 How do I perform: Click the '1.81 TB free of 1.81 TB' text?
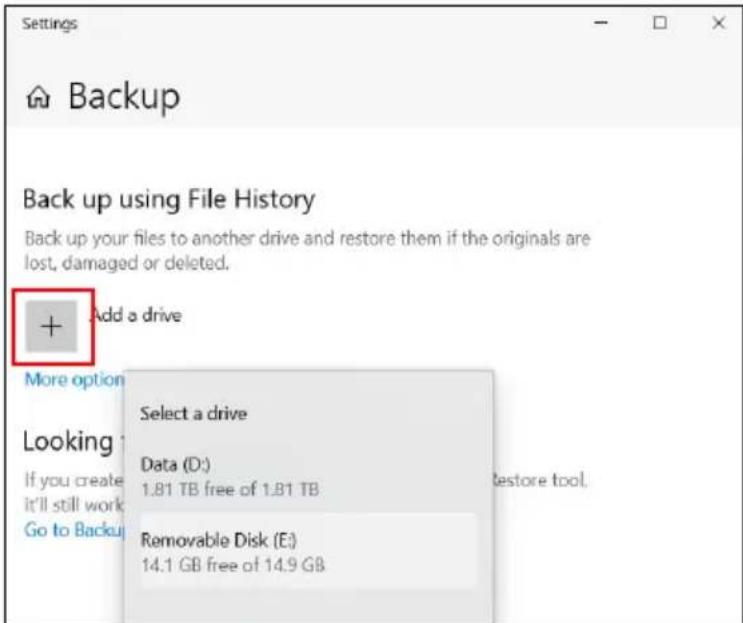coord(230,489)
